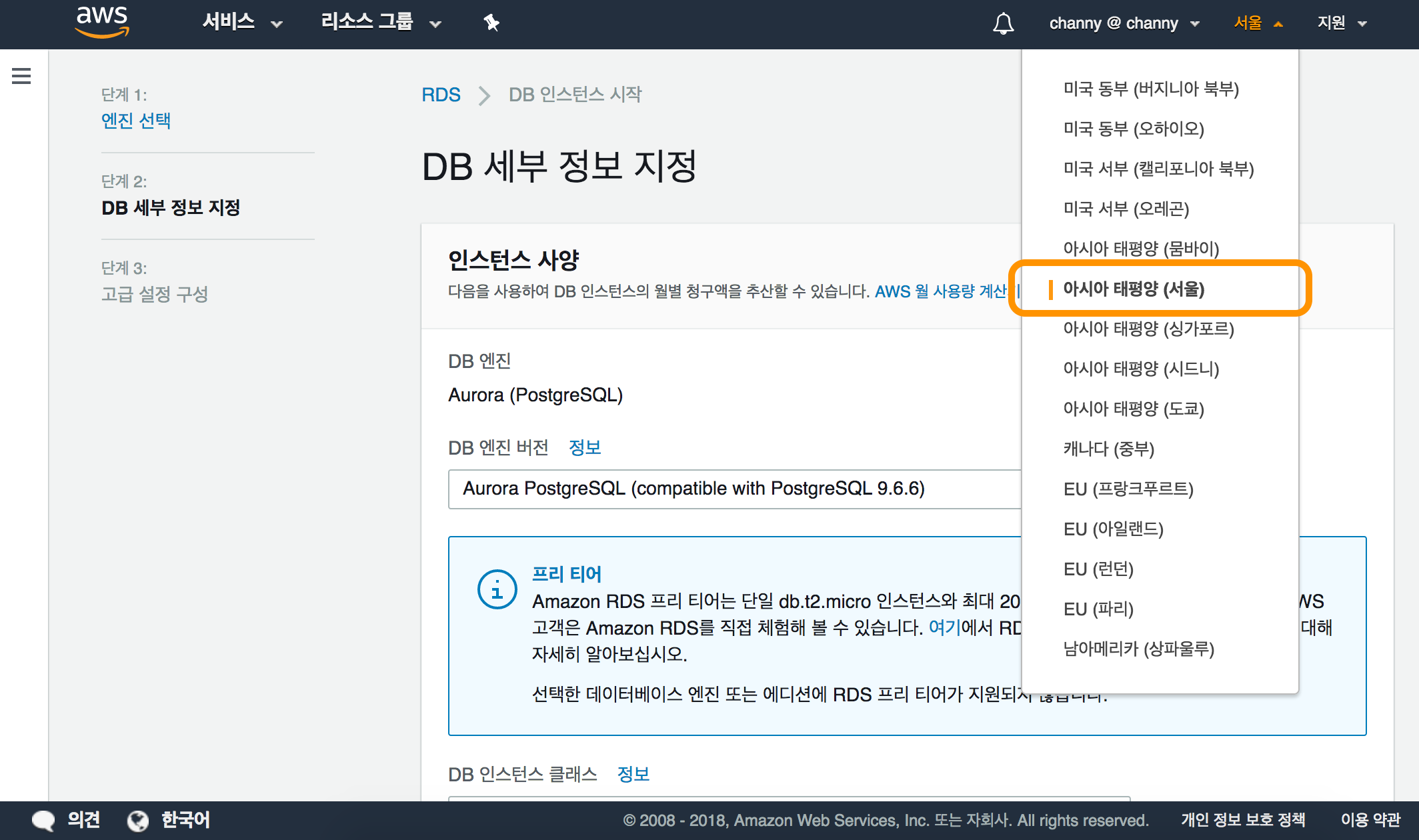The width and height of the screenshot is (1419, 840).
Task: Click the feedback speech bubble icon
Action: [44, 820]
